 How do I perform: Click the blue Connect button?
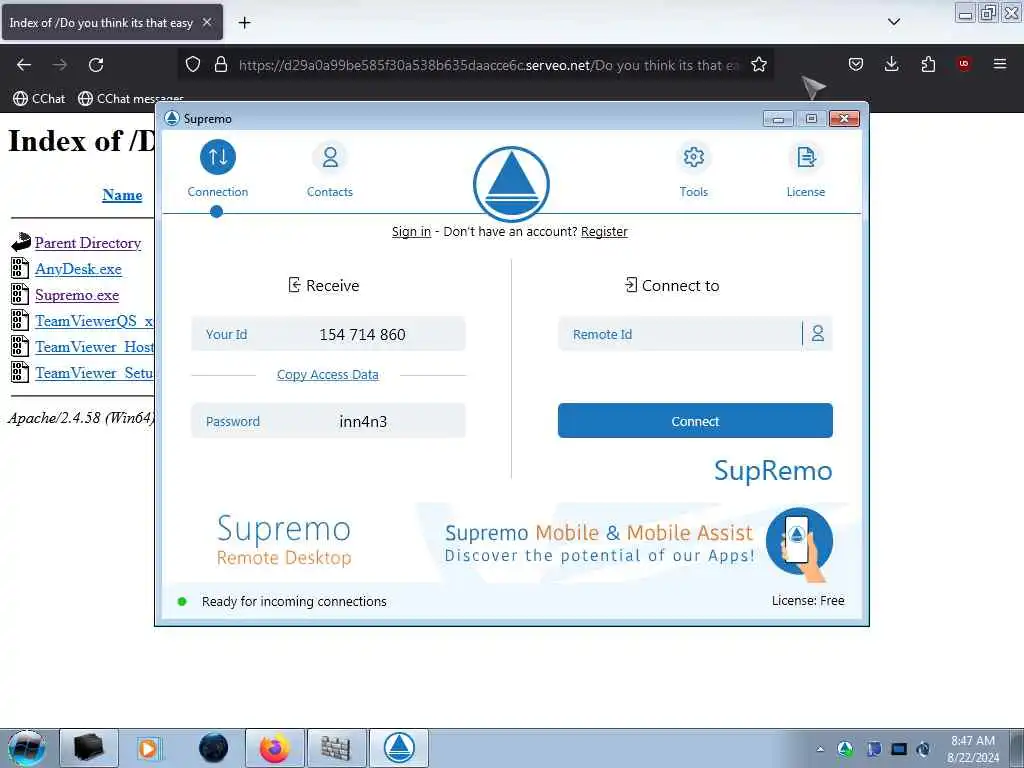695,421
